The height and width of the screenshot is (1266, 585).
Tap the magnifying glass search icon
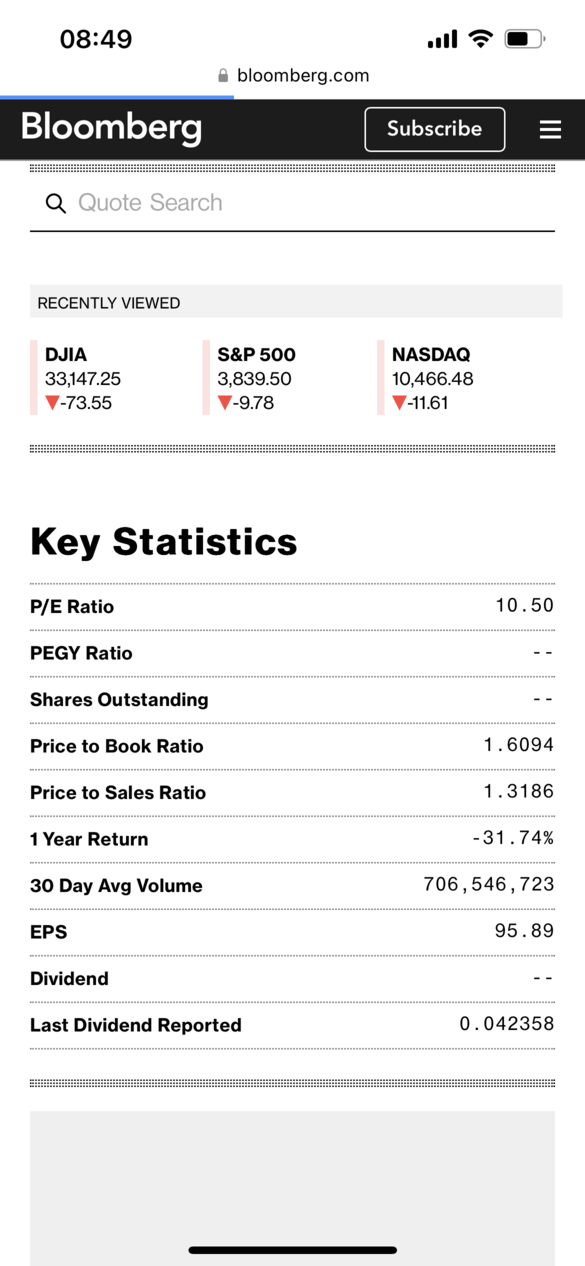(x=56, y=203)
